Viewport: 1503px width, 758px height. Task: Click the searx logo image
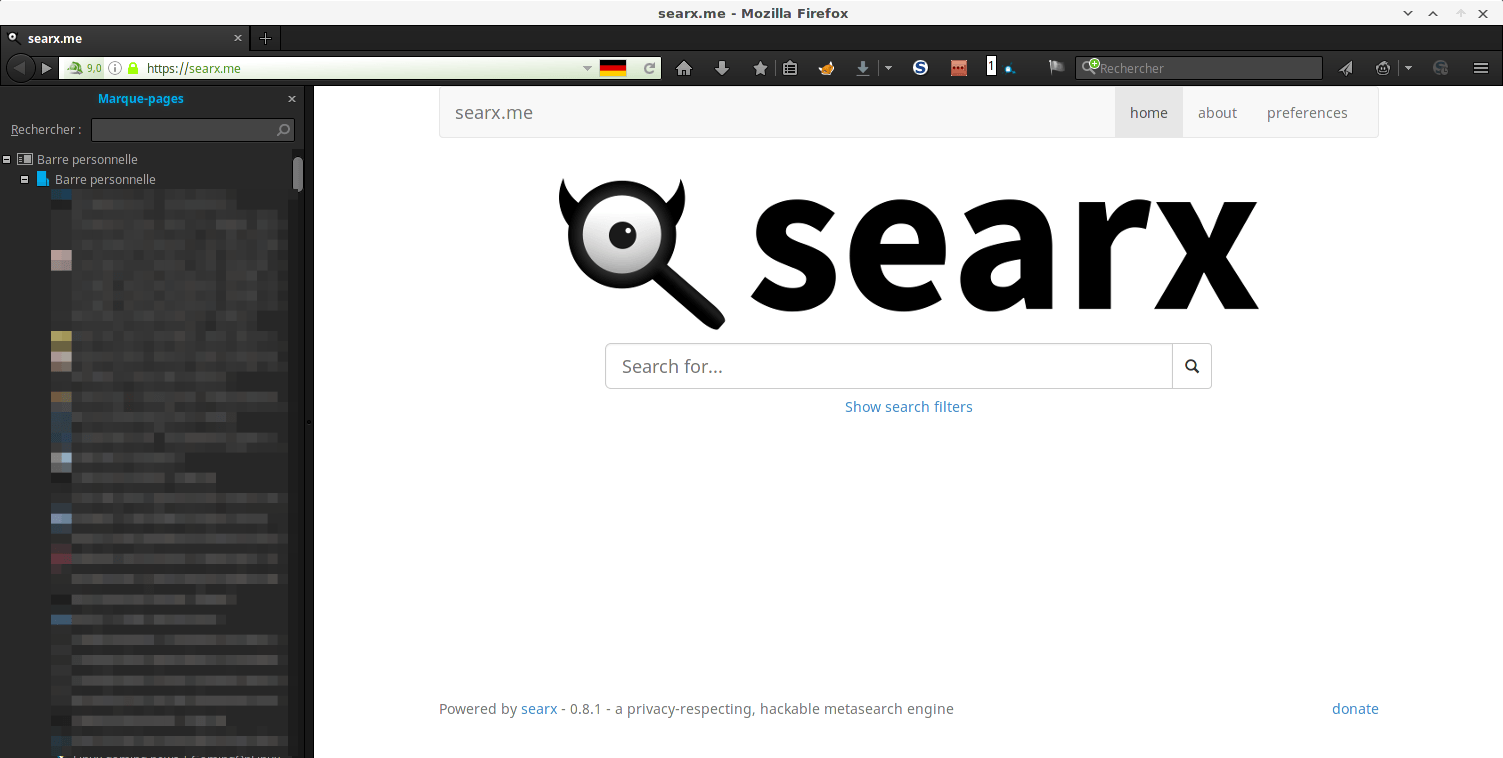point(908,254)
